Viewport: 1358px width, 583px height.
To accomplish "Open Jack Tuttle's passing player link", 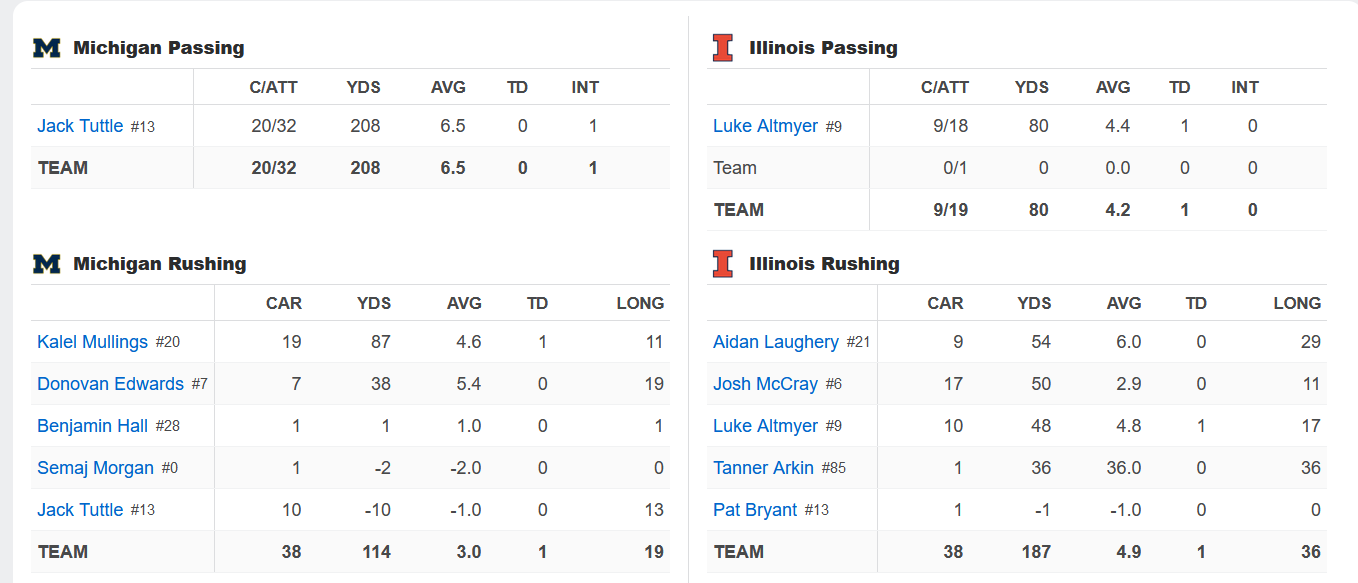I will (80, 126).
